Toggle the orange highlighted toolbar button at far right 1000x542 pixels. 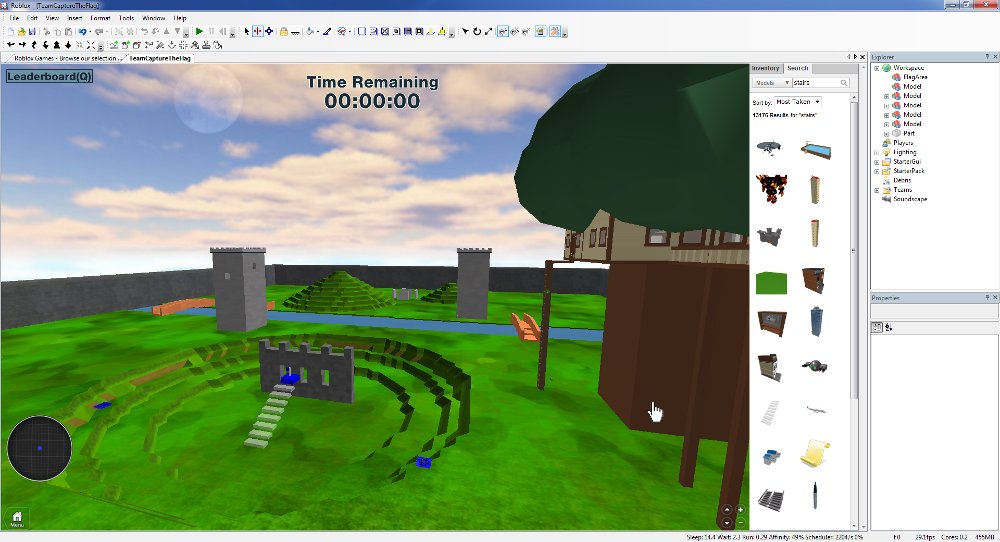555,31
